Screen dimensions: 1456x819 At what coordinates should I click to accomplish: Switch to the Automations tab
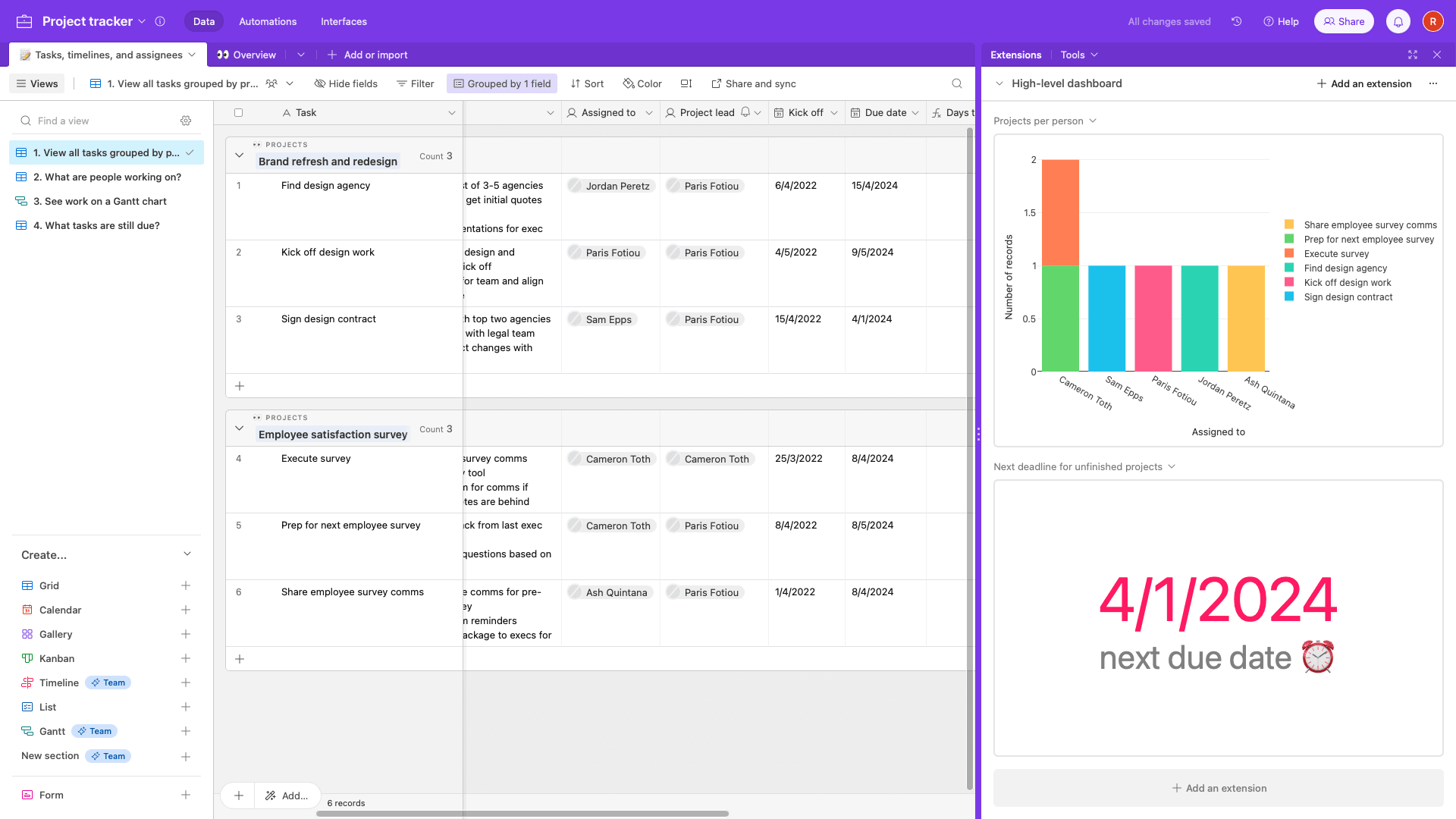268,21
